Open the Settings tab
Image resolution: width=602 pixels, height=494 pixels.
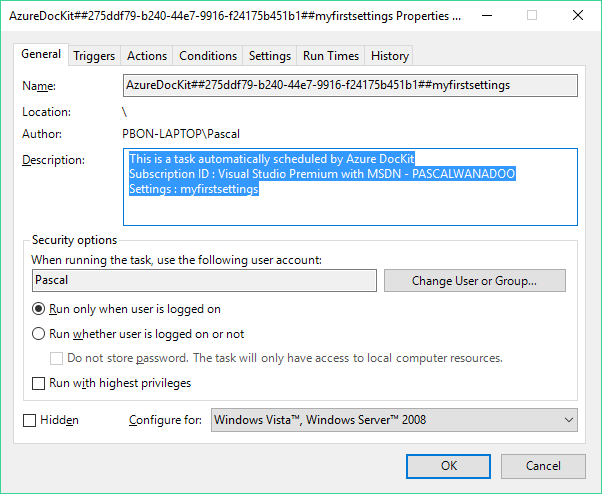(x=270, y=56)
